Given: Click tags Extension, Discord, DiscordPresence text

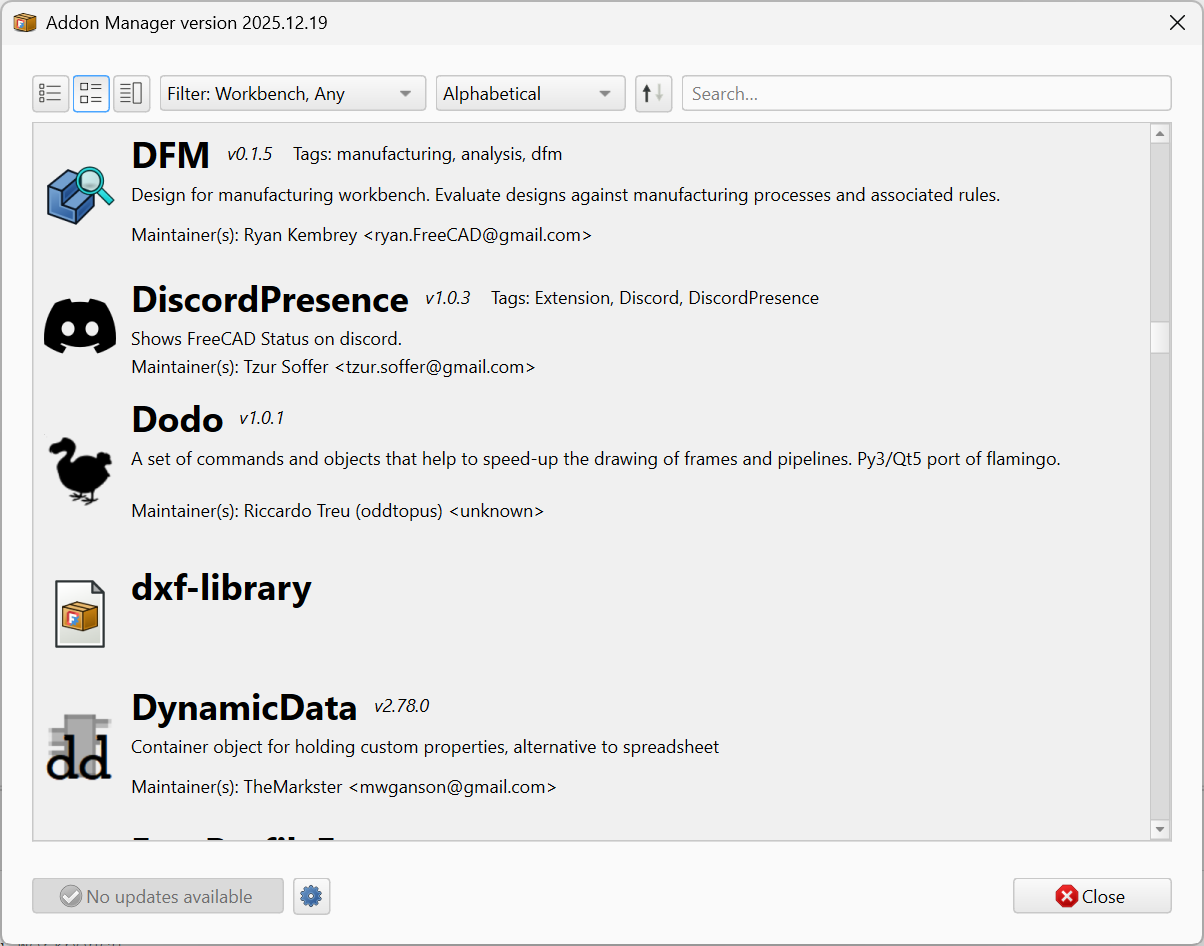Looking at the screenshot, I should click(655, 298).
